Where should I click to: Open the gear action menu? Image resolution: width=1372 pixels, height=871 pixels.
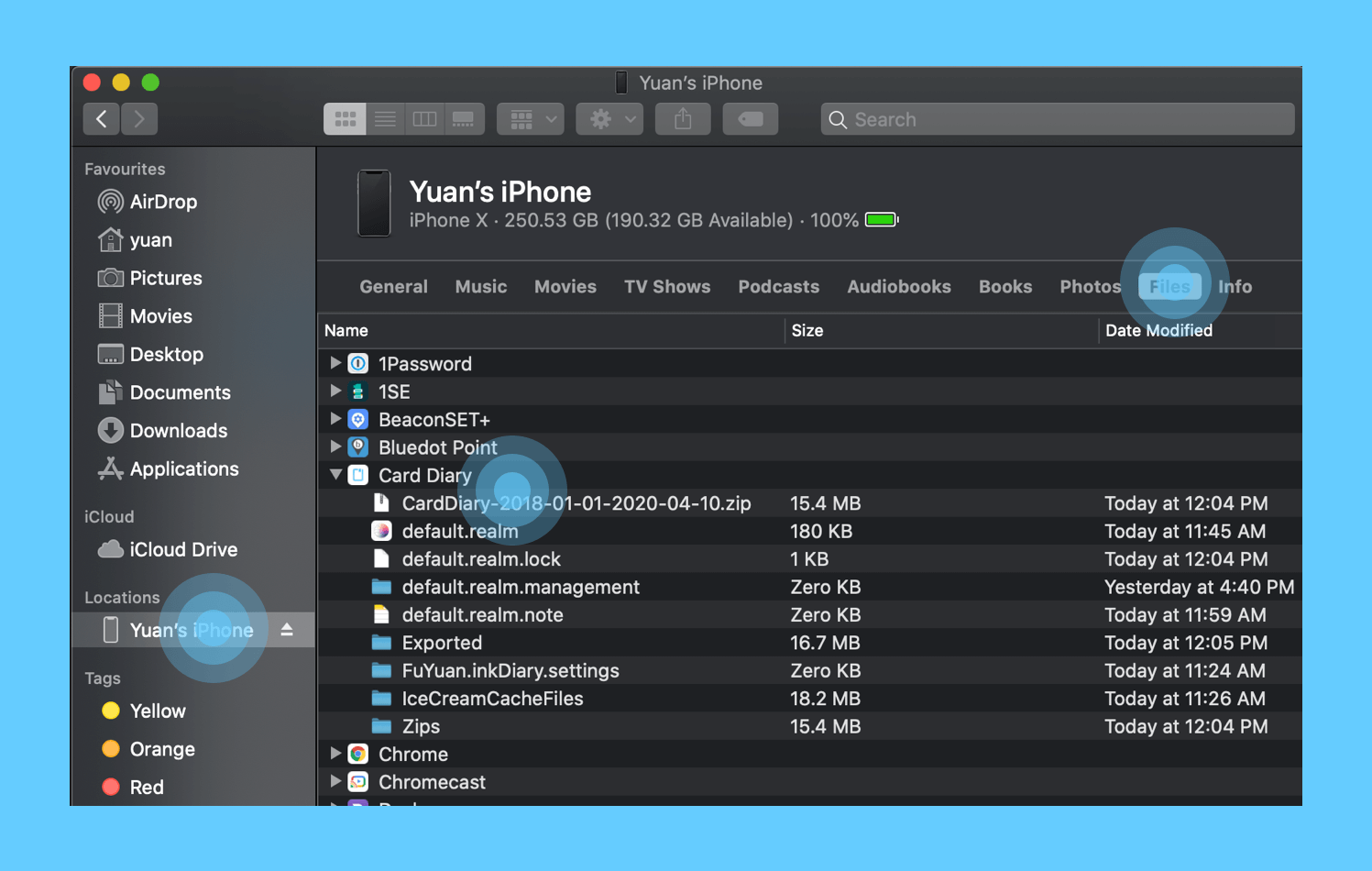[x=609, y=119]
